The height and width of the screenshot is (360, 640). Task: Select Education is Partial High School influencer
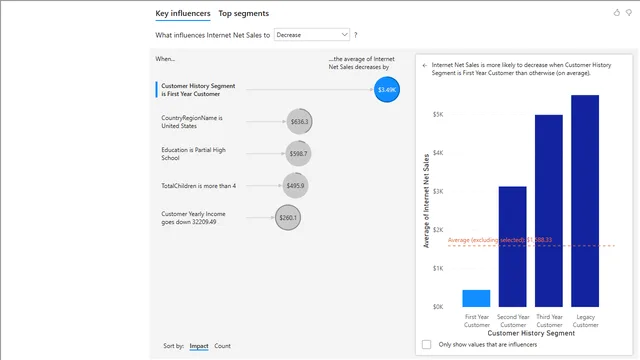coord(193,154)
